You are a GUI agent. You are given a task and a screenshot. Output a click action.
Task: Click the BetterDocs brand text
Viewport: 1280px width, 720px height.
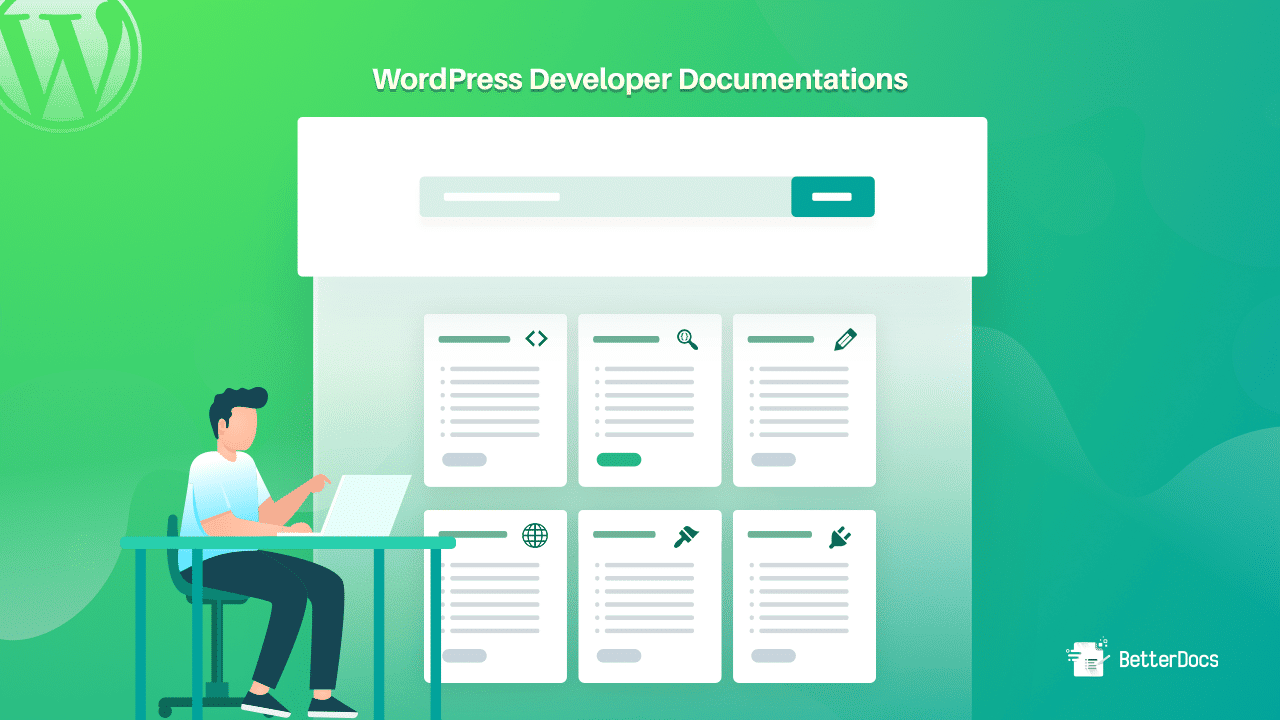1168,659
